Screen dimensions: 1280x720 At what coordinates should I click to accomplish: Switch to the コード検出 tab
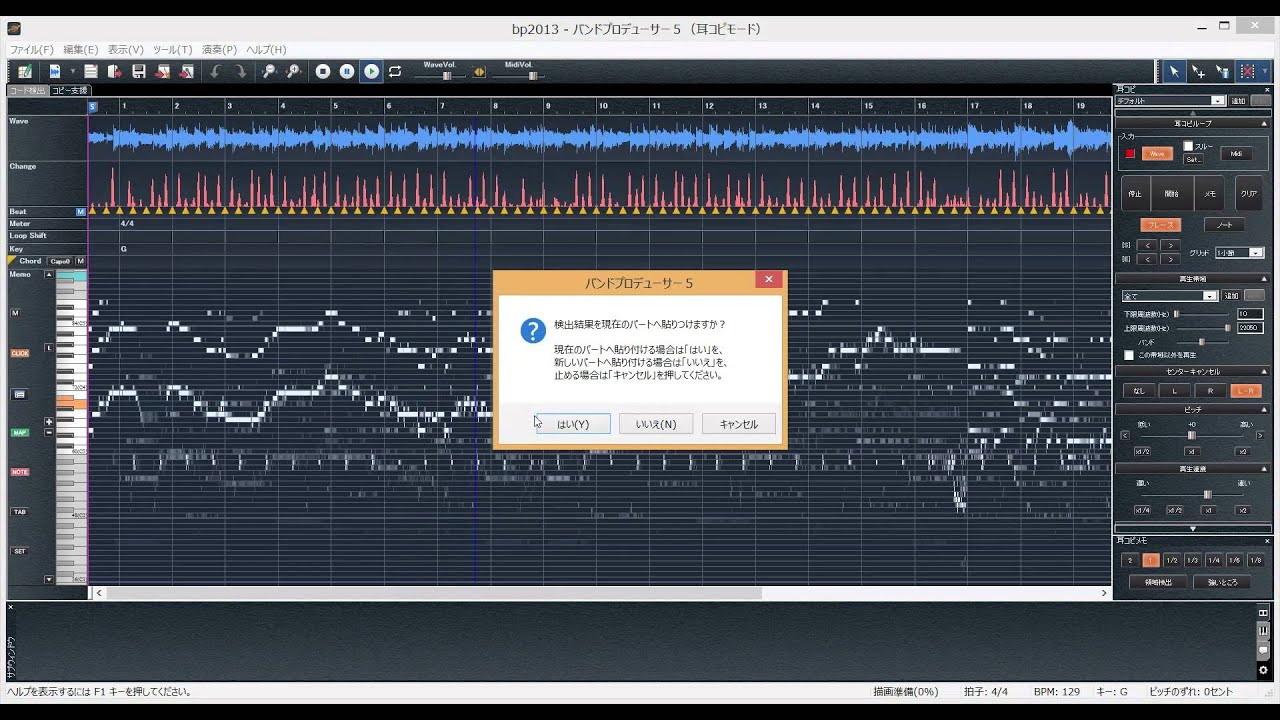pos(27,90)
